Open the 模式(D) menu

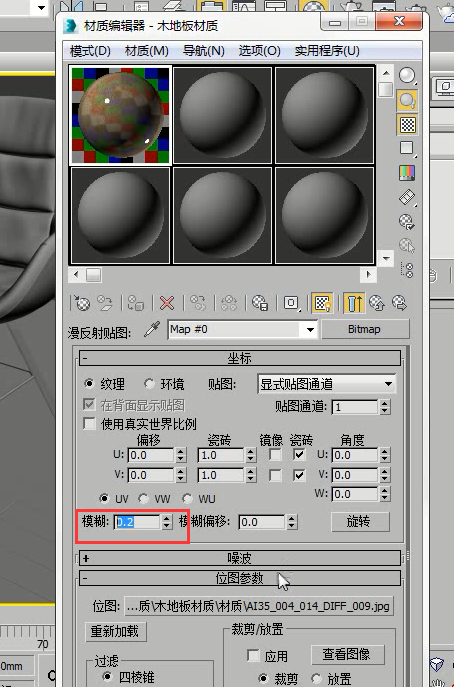[x=90, y=51]
